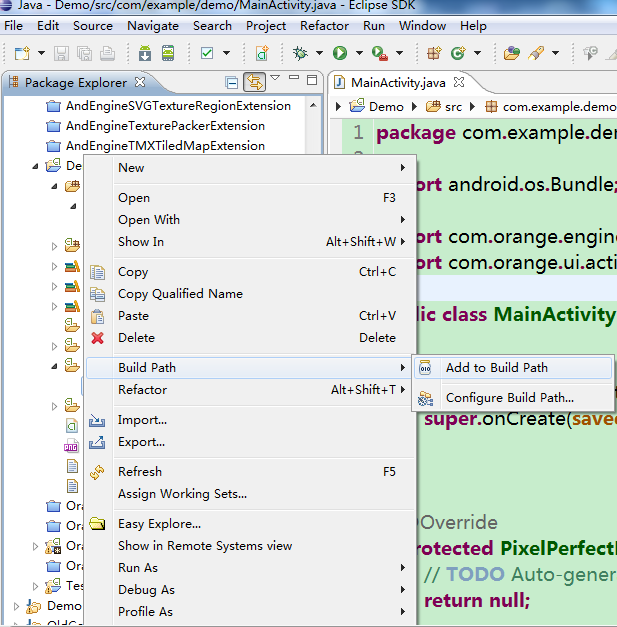The image size is (617, 627).
Task: Click the Run External Tools icon
Action: coord(379,53)
